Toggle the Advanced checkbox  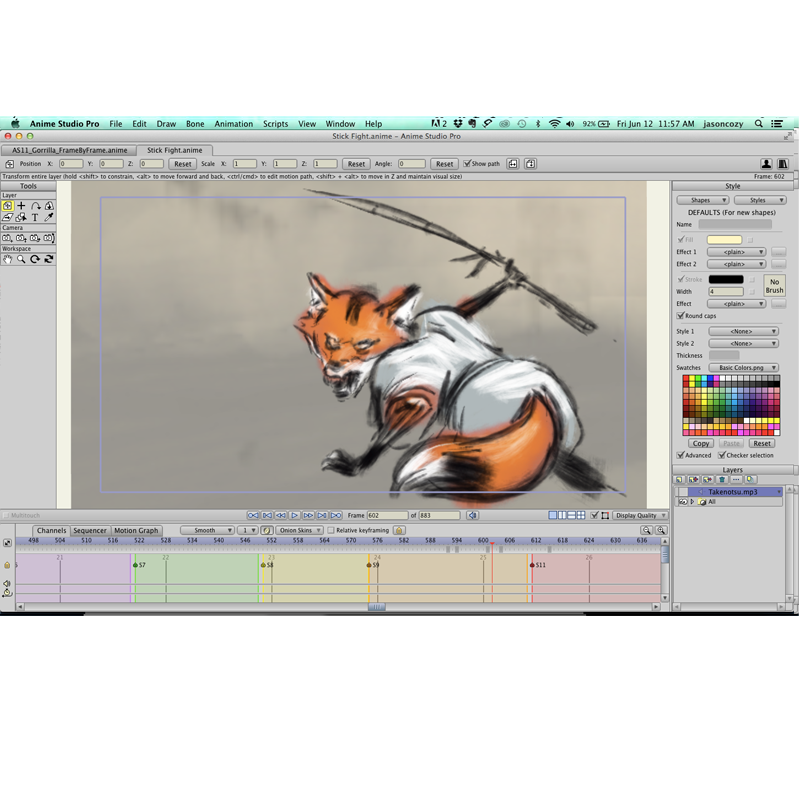pos(681,455)
